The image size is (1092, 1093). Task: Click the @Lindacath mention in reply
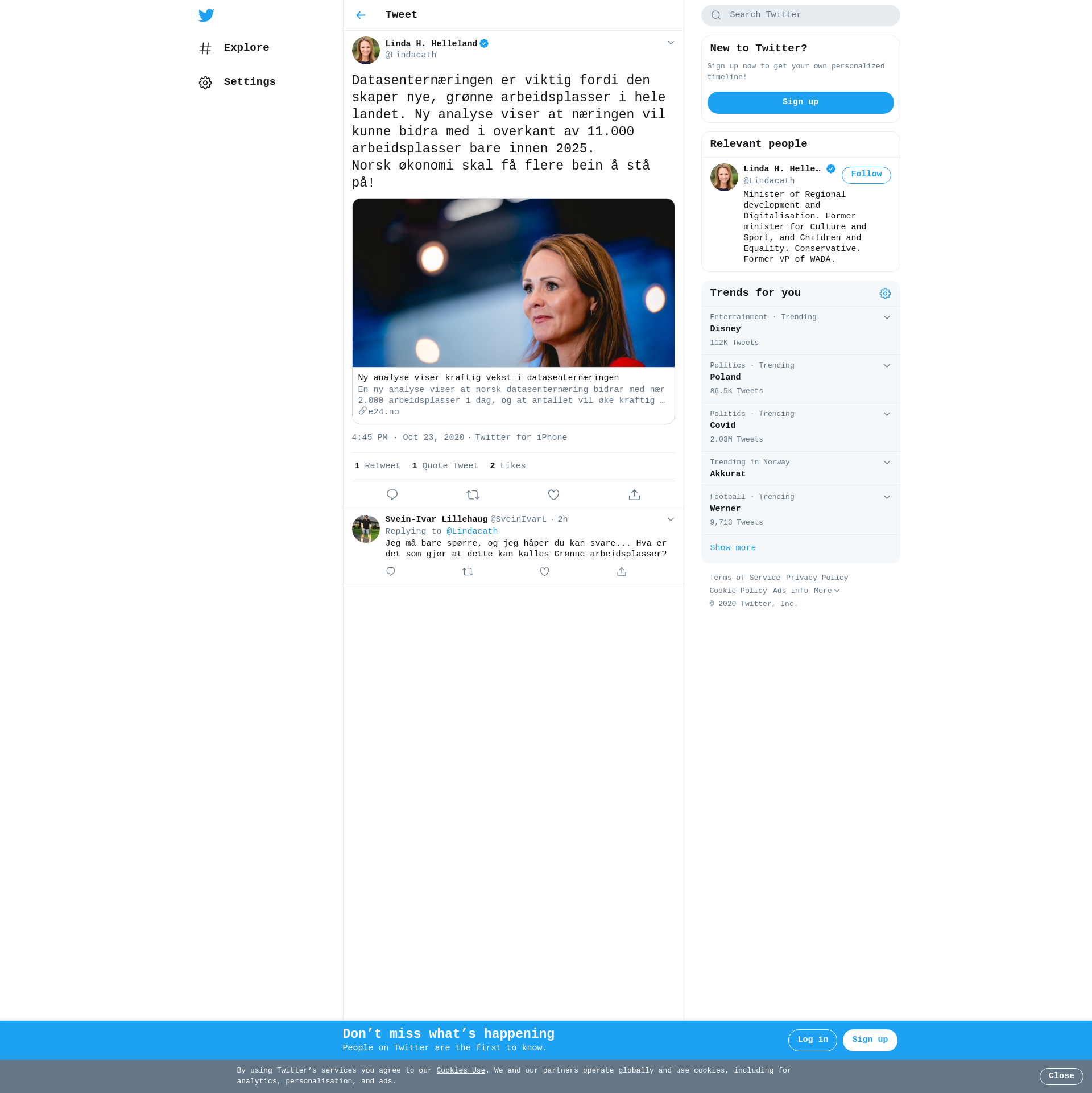pos(472,531)
